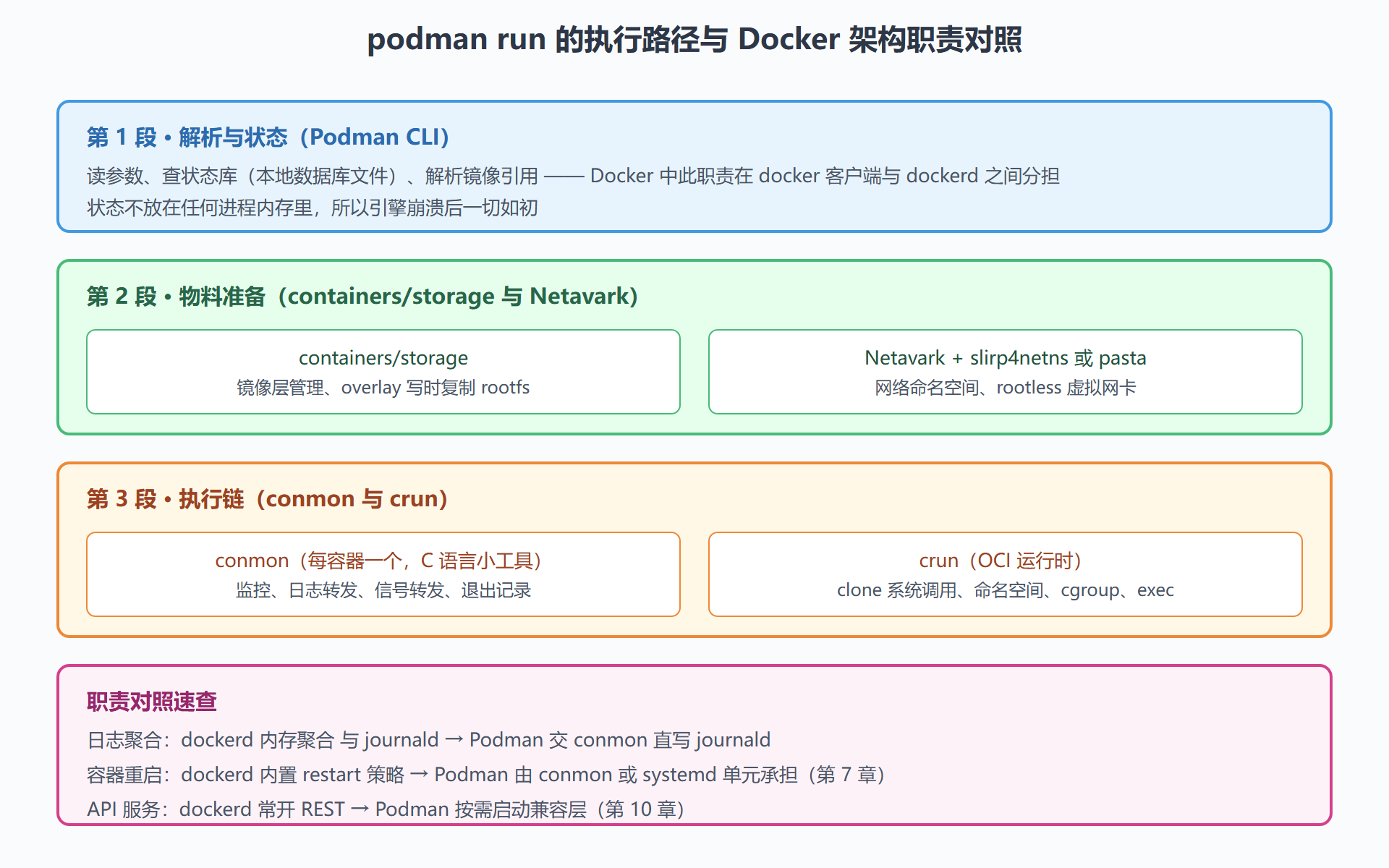Click the Netavark + slirp4netns or pasta box
1389x868 pixels.
point(1006,372)
